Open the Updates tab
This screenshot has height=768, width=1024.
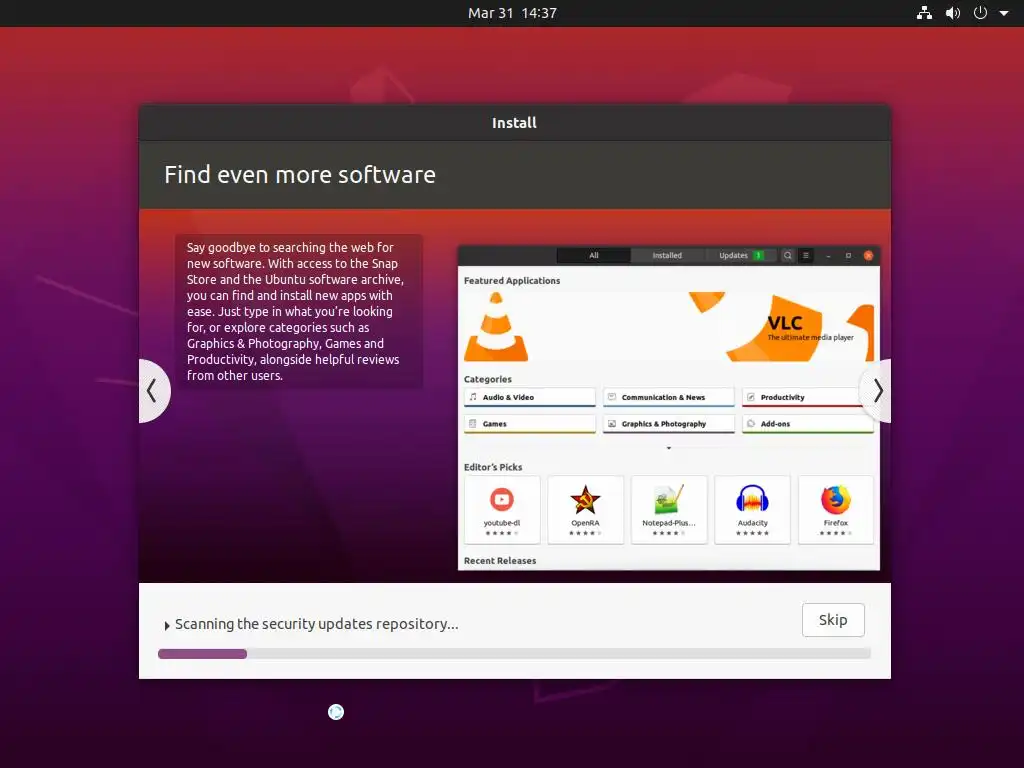coord(741,255)
